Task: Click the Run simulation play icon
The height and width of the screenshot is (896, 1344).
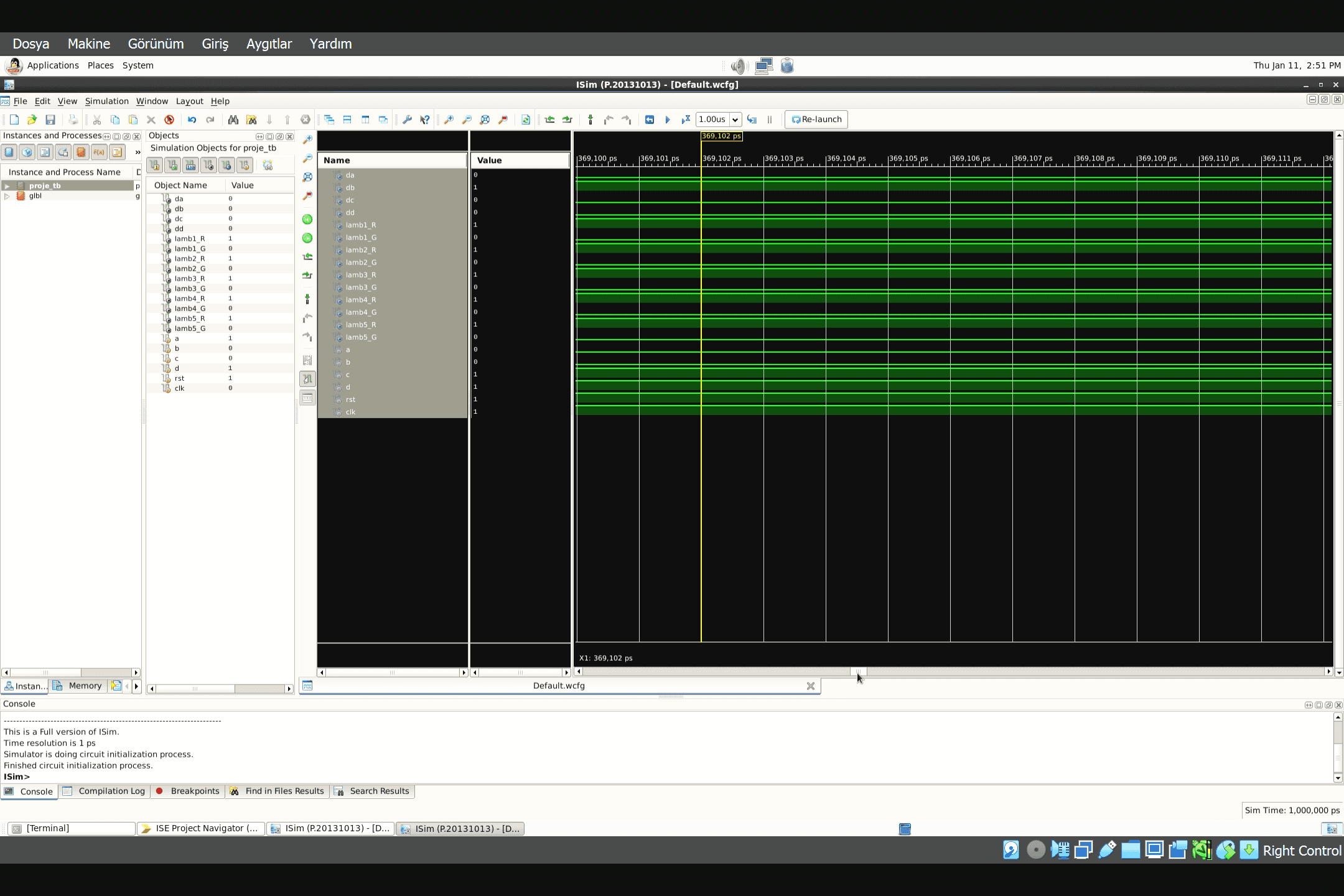Action: (668, 119)
